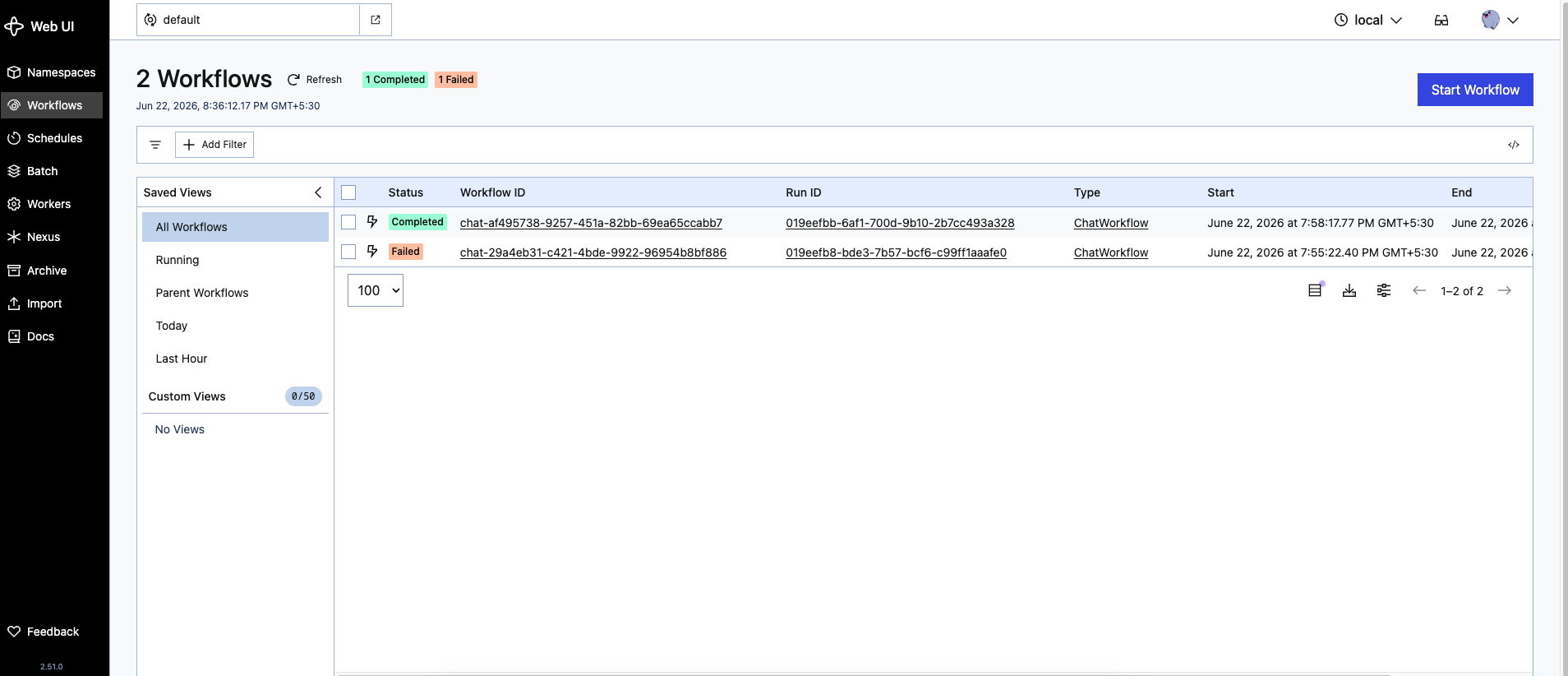
Task: Open Import in the sidebar
Action: click(x=52, y=303)
